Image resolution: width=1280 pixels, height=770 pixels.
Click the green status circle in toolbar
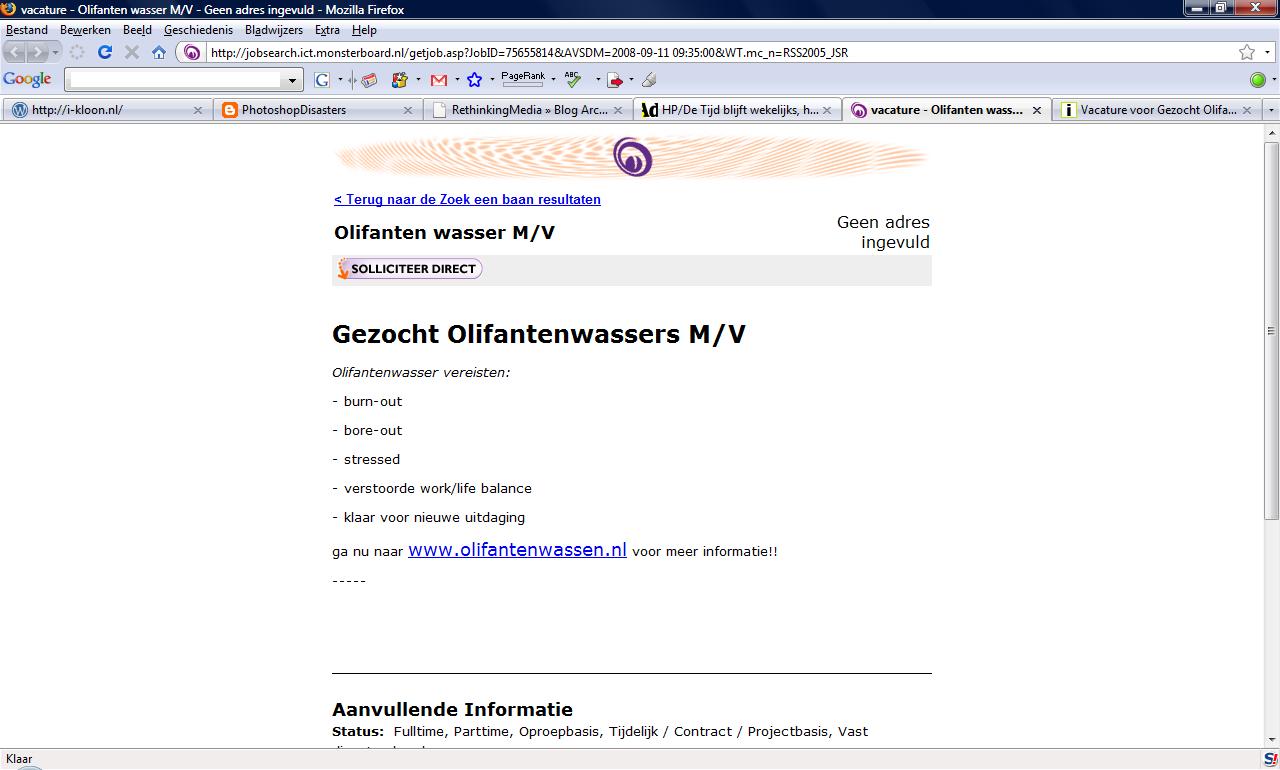(1258, 80)
